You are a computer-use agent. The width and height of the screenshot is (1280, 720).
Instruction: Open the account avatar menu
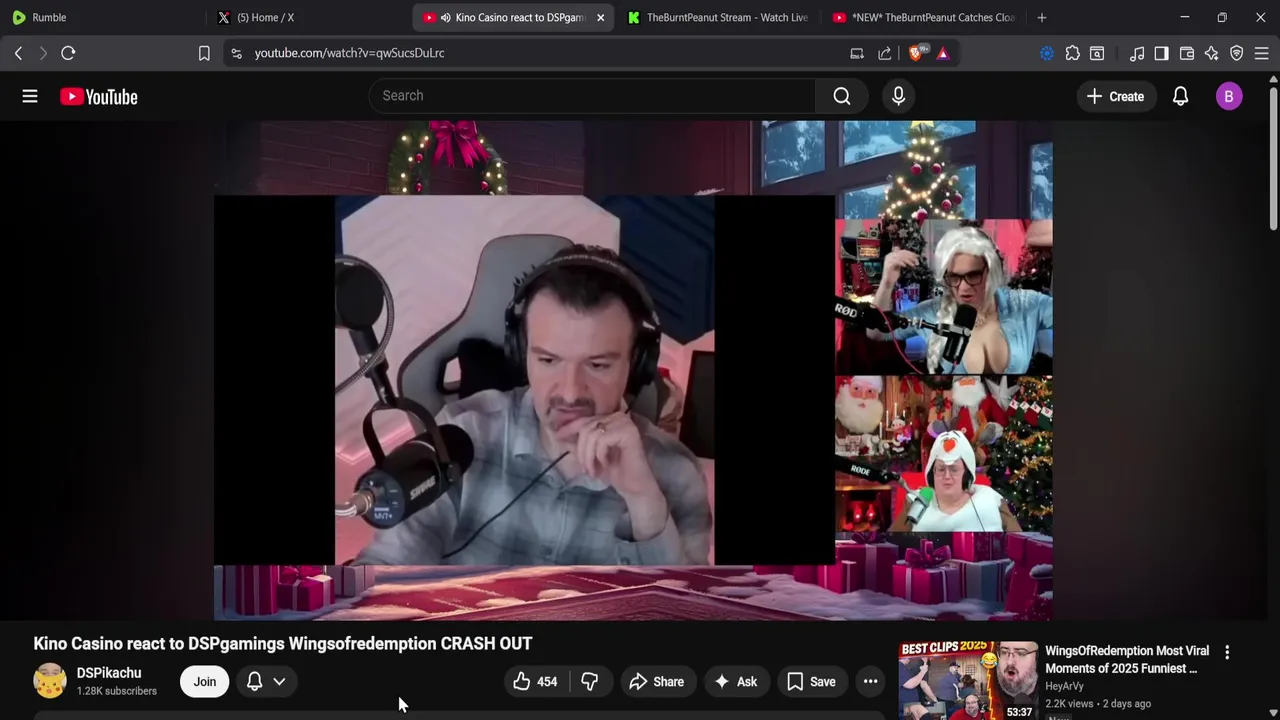click(x=1229, y=96)
